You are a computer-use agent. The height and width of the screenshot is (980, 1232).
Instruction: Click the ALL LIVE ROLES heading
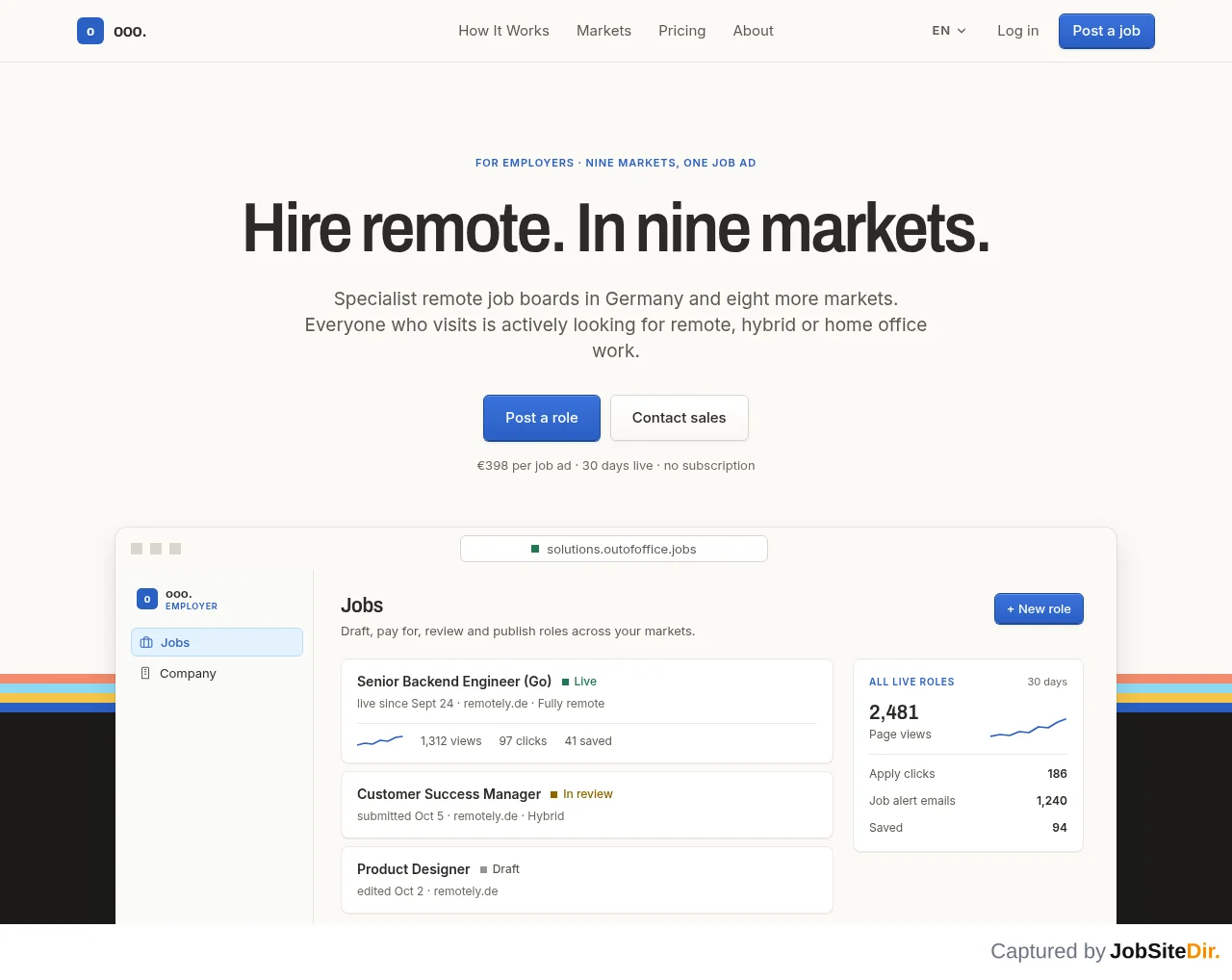[x=911, y=682]
